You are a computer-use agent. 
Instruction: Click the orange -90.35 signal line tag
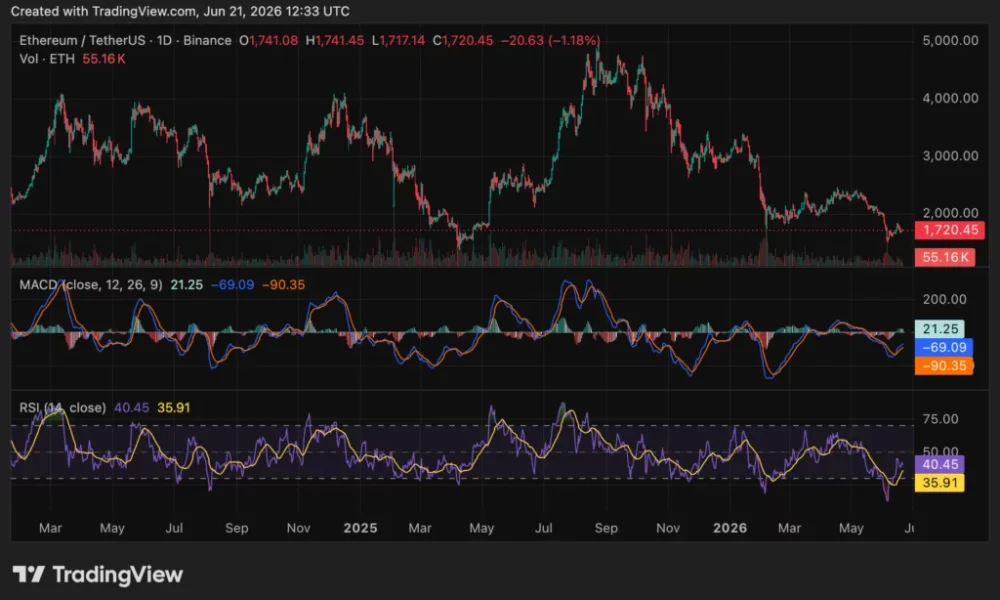pos(944,366)
